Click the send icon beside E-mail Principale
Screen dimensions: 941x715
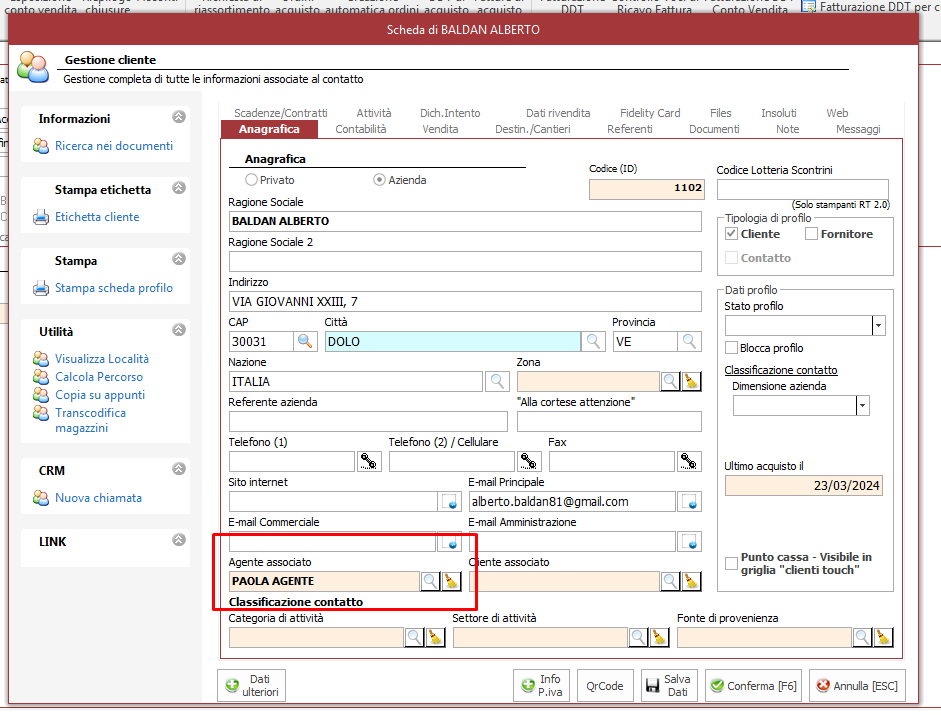[x=690, y=501]
